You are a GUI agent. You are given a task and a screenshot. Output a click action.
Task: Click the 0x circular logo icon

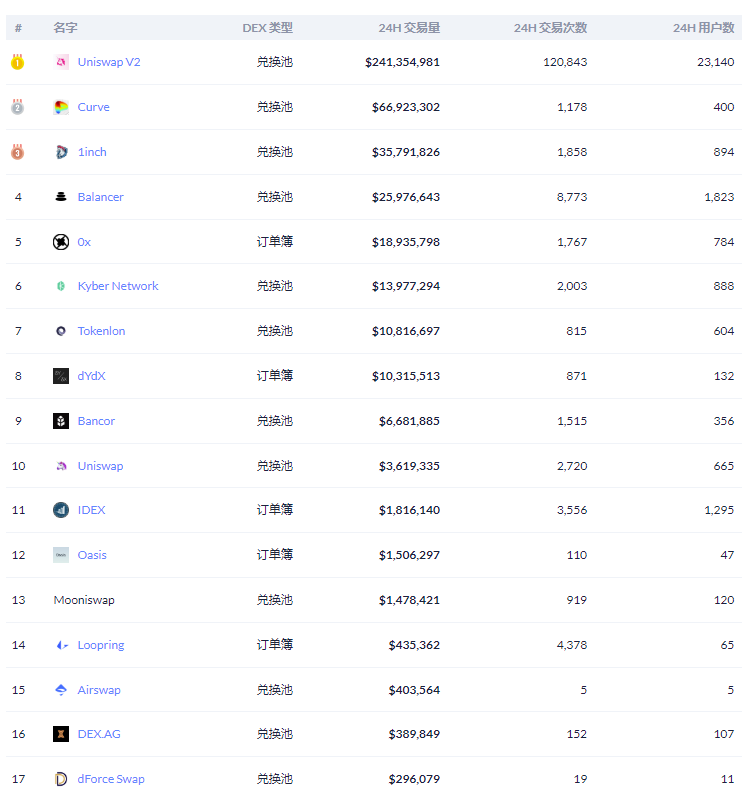coord(61,242)
